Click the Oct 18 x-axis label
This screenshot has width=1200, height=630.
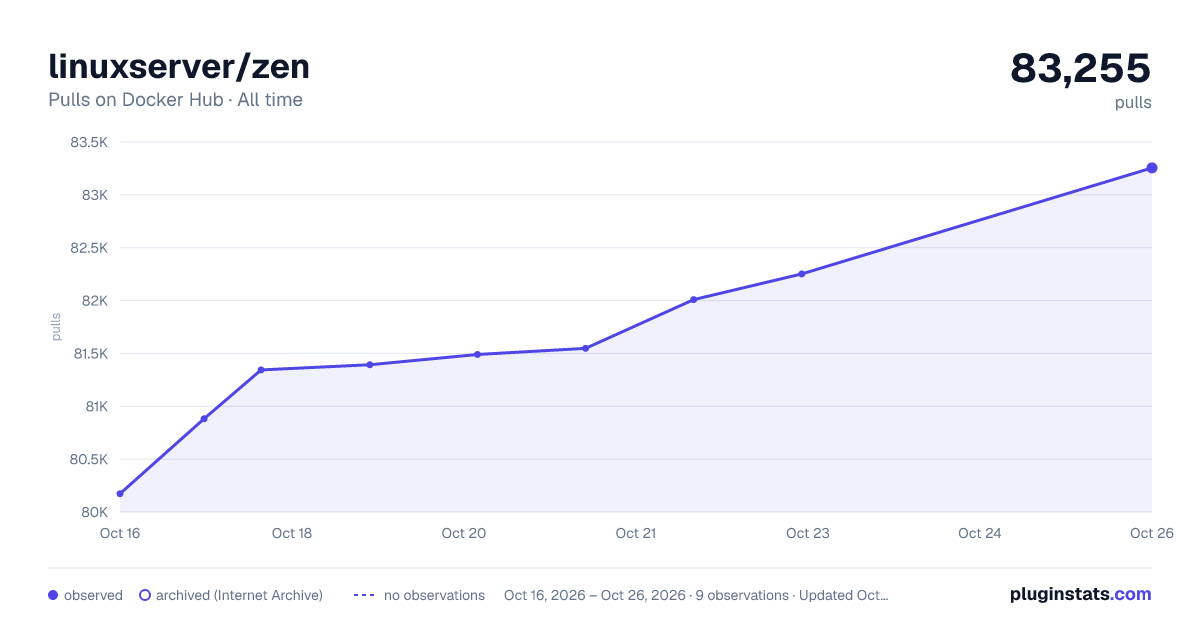[x=292, y=533]
